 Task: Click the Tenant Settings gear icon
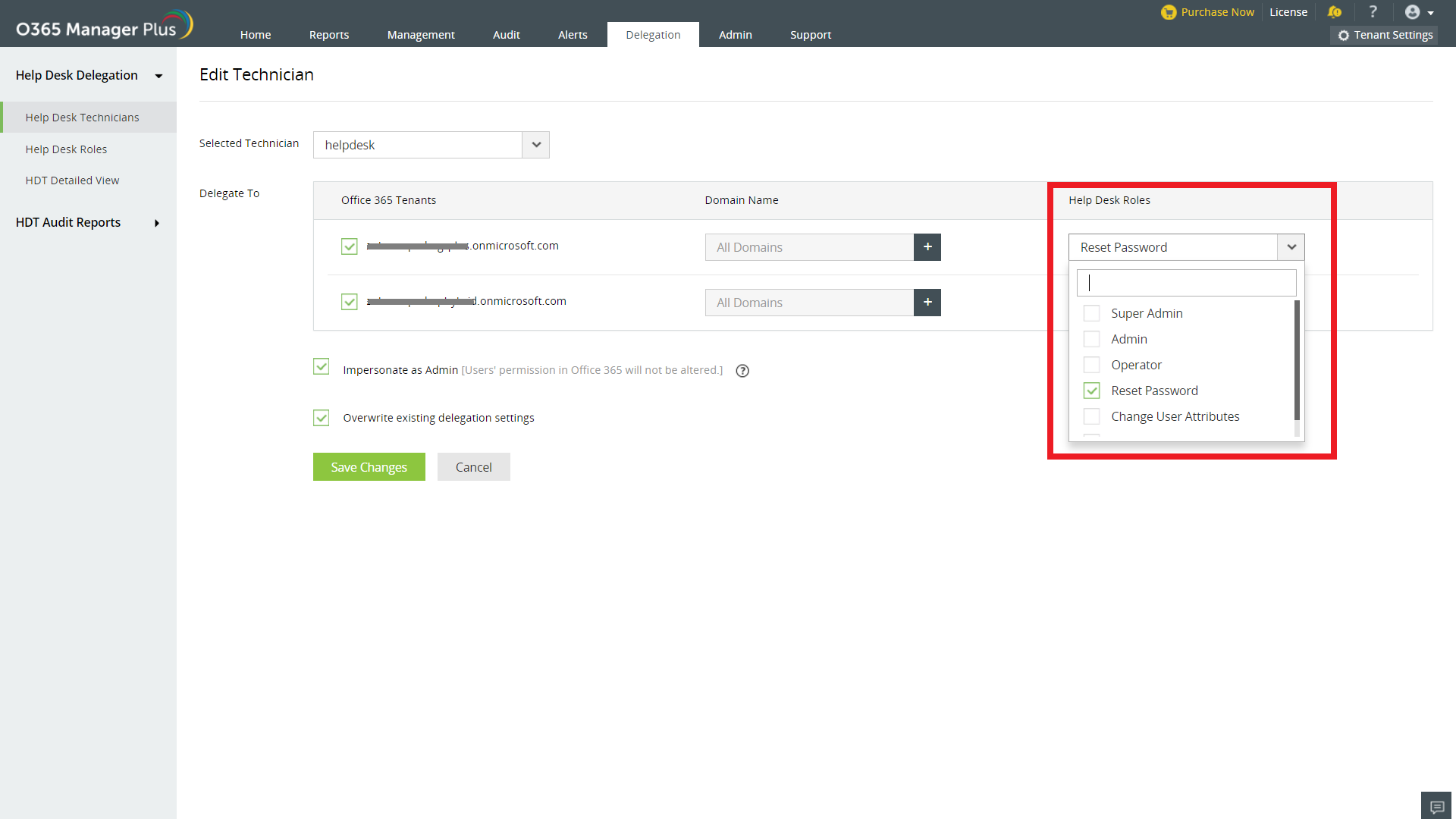pyautogui.click(x=1344, y=36)
